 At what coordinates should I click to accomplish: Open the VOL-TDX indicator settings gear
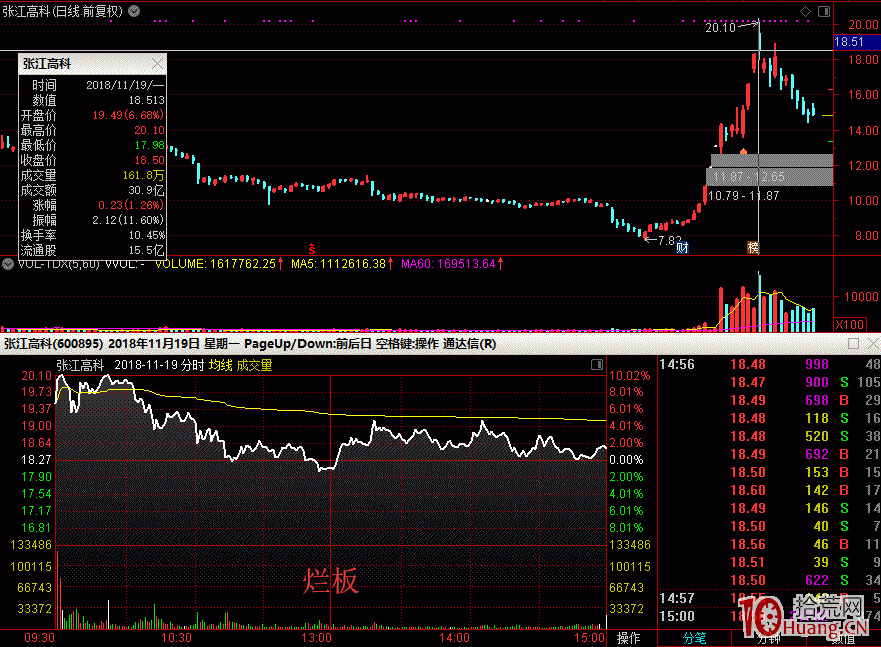[x=8, y=263]
